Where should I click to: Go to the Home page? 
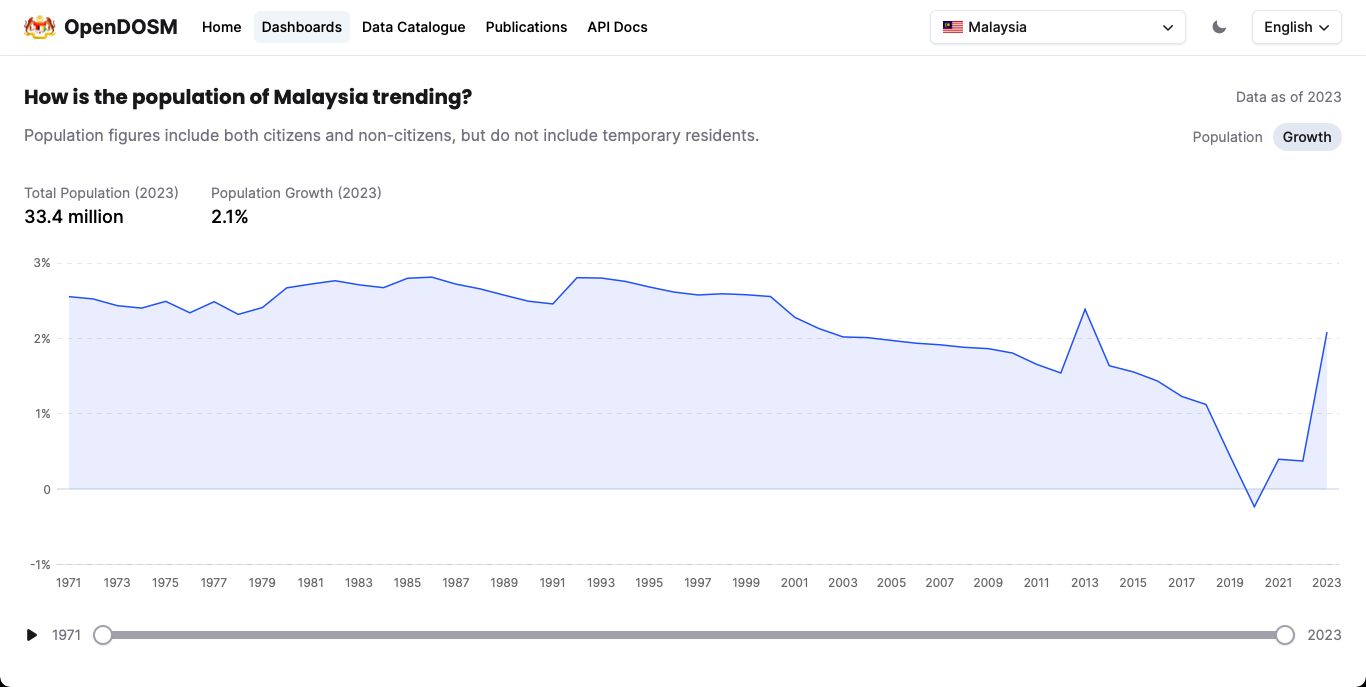point(222,27)
